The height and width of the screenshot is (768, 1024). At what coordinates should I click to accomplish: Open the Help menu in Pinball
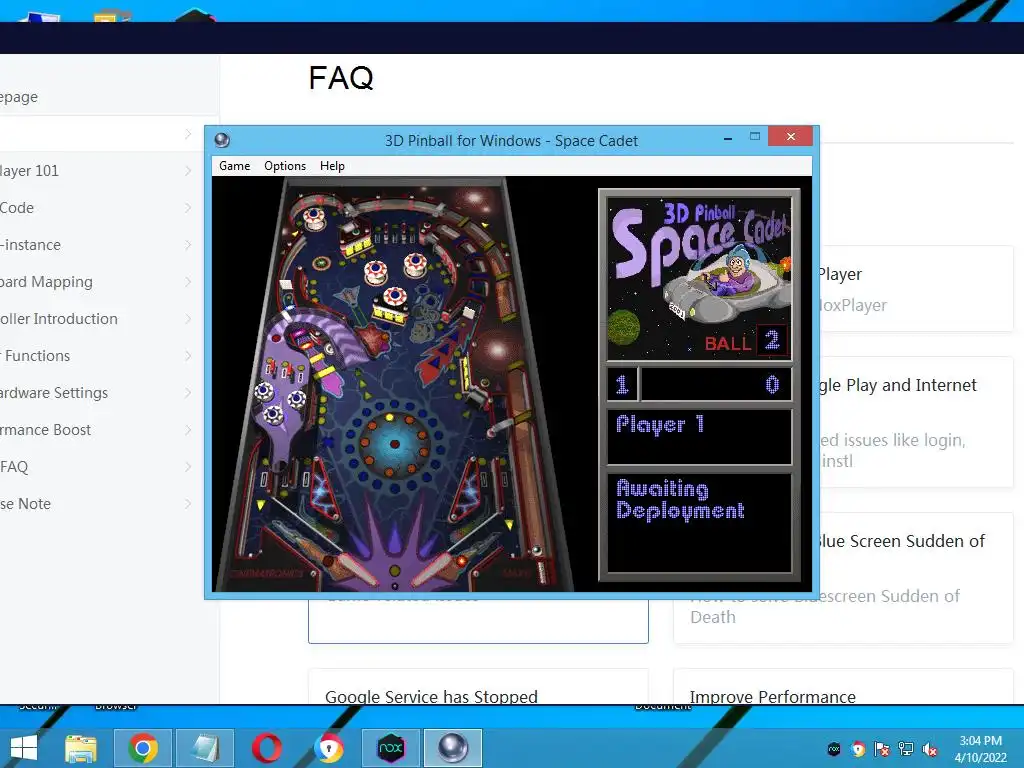pyautogui.click(x=332, y=166)
